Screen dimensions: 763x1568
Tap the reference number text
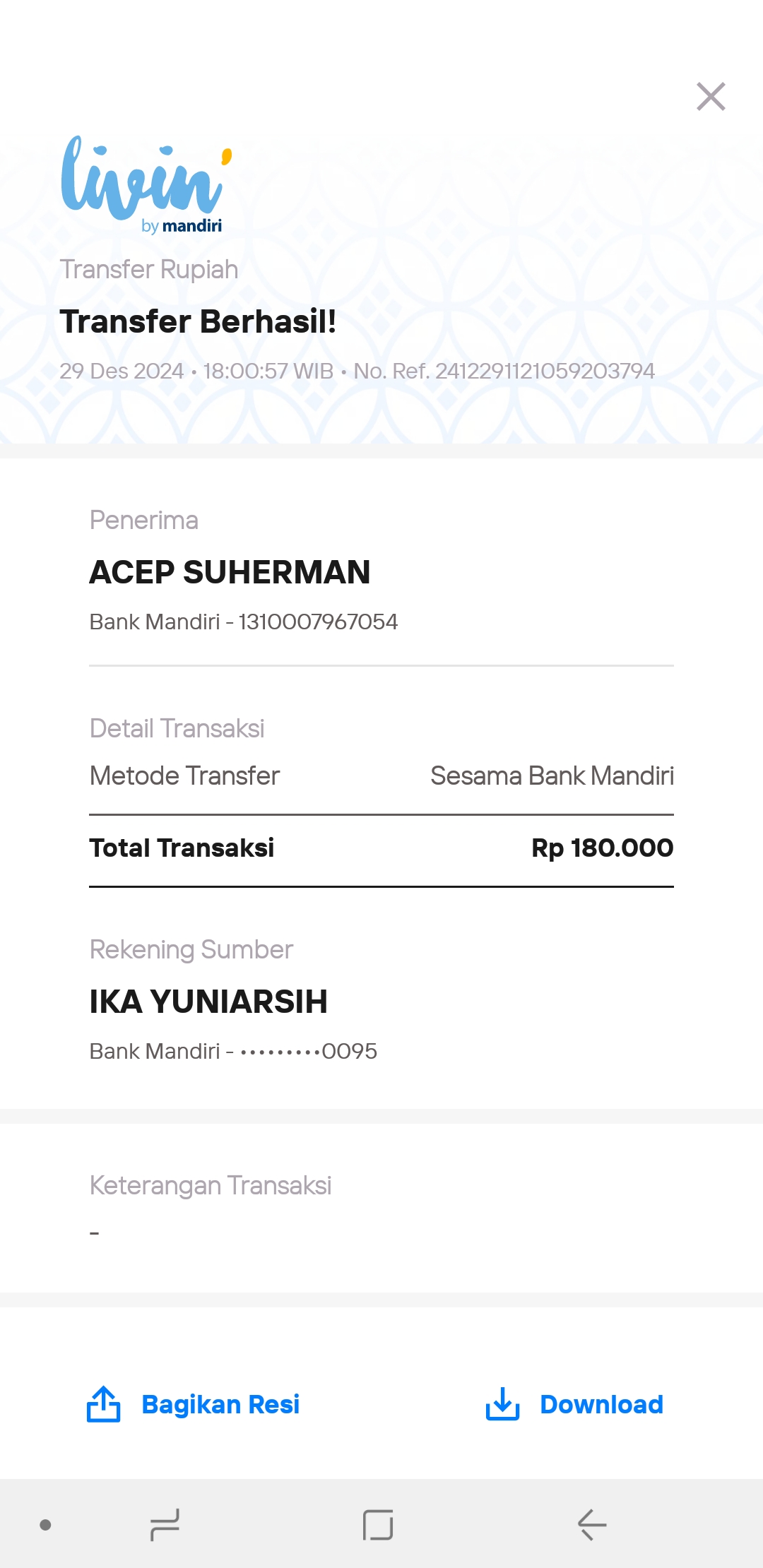[x=504, y=371]
